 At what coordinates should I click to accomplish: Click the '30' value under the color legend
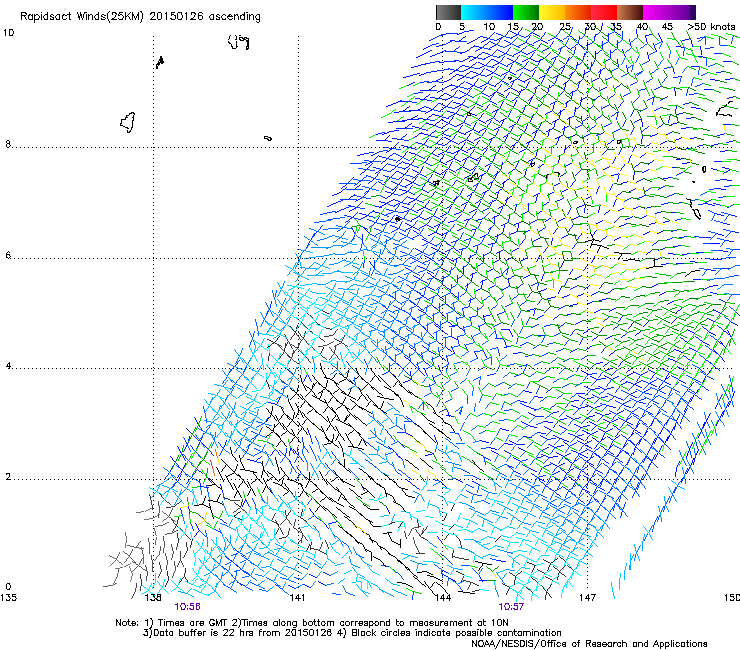[590, 27]
